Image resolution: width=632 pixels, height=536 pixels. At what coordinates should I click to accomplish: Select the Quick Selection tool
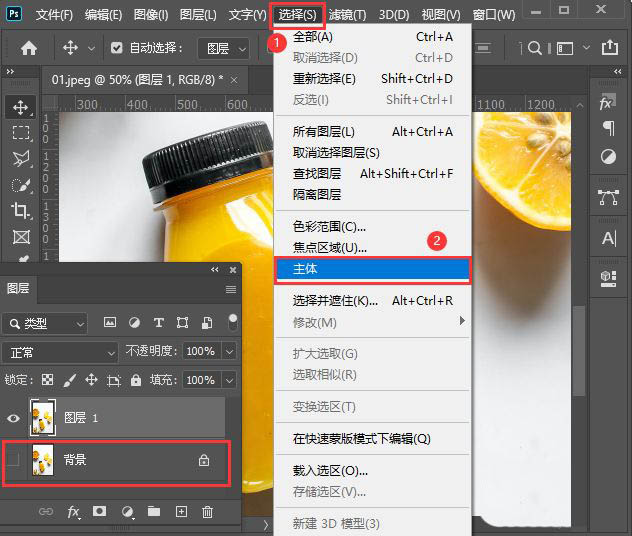(21, 185)
